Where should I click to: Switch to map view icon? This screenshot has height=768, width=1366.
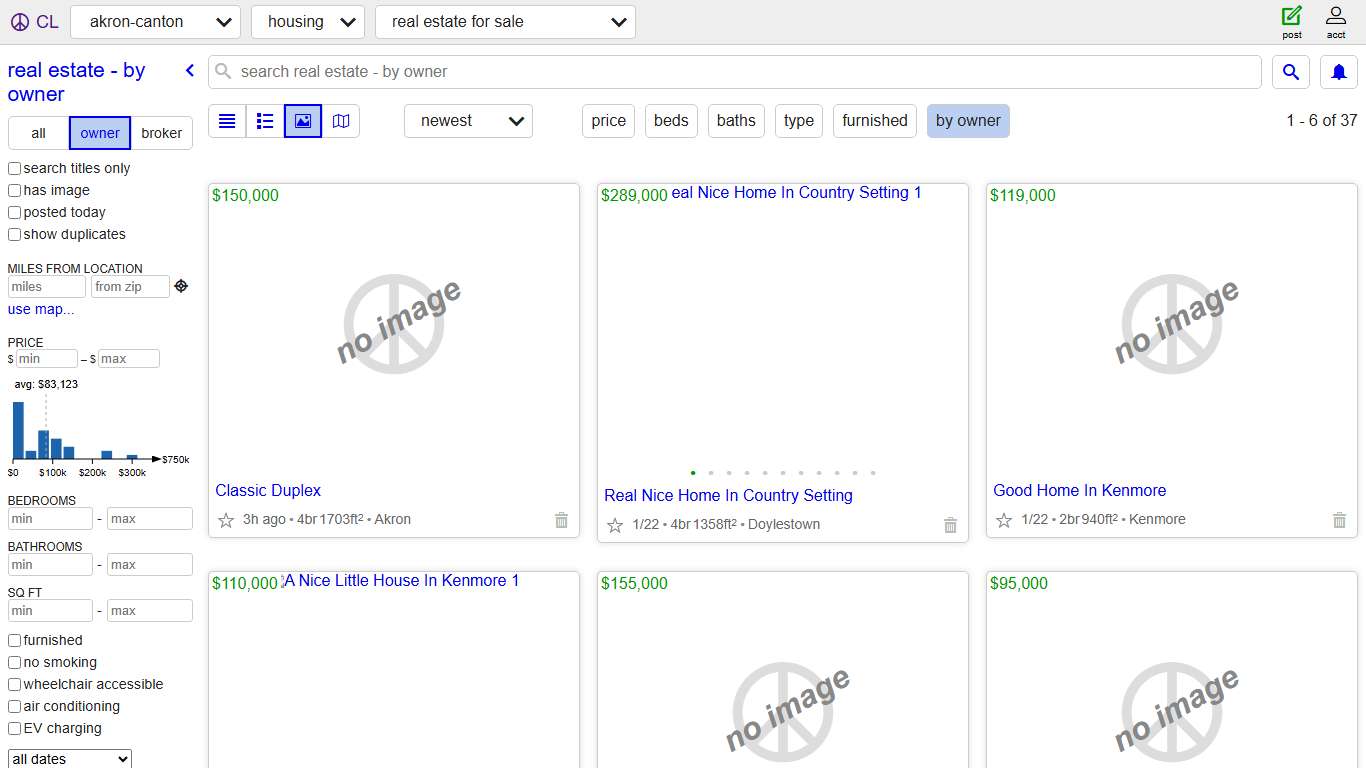click(x=341, y=121)
